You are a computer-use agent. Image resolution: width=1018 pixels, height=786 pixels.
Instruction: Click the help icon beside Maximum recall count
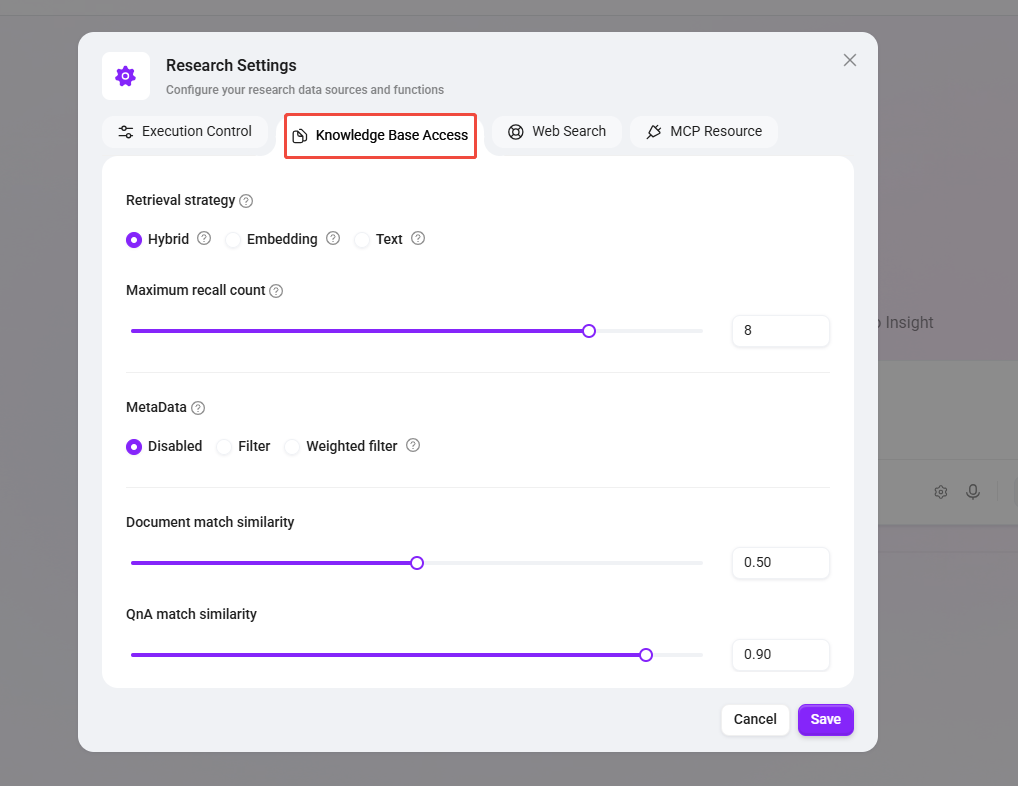pos(276,291)
